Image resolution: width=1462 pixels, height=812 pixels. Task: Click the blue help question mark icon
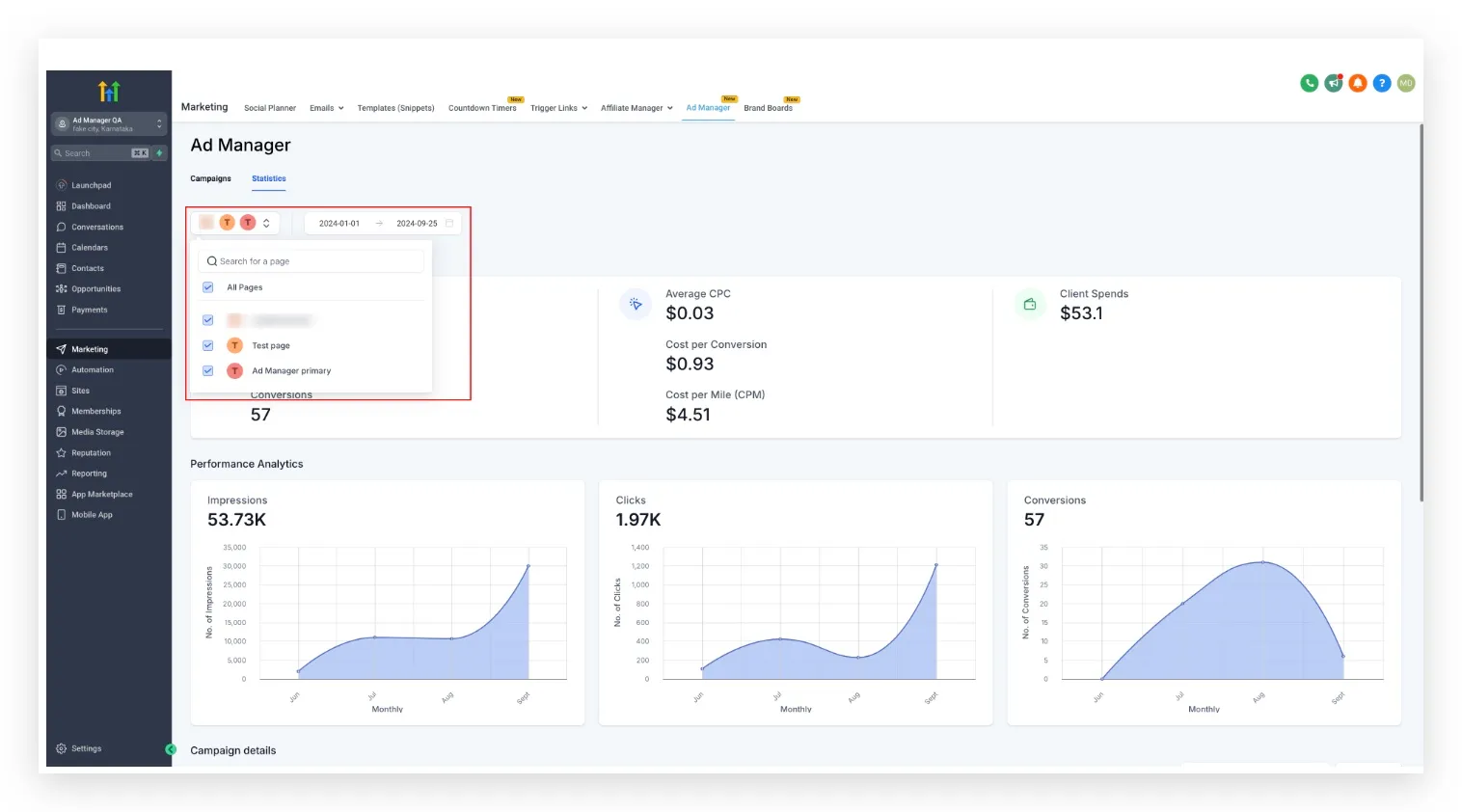pyautogui.click(x=1381, y=83)
